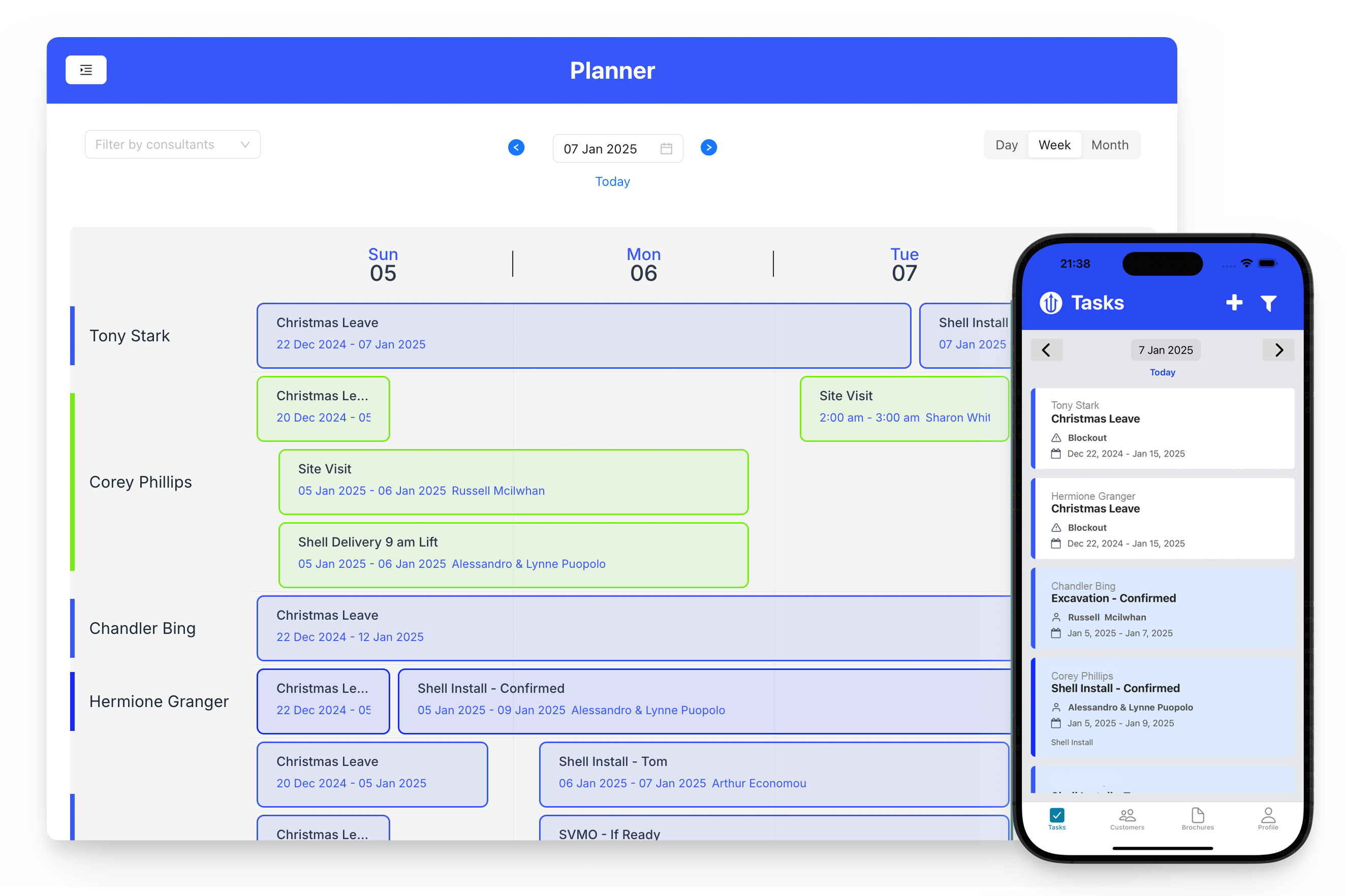Open Hermione Granger Christmas Leave task card
Image resolution: width=1346 pixels, height=896 pixels.
click(1162, 518)
